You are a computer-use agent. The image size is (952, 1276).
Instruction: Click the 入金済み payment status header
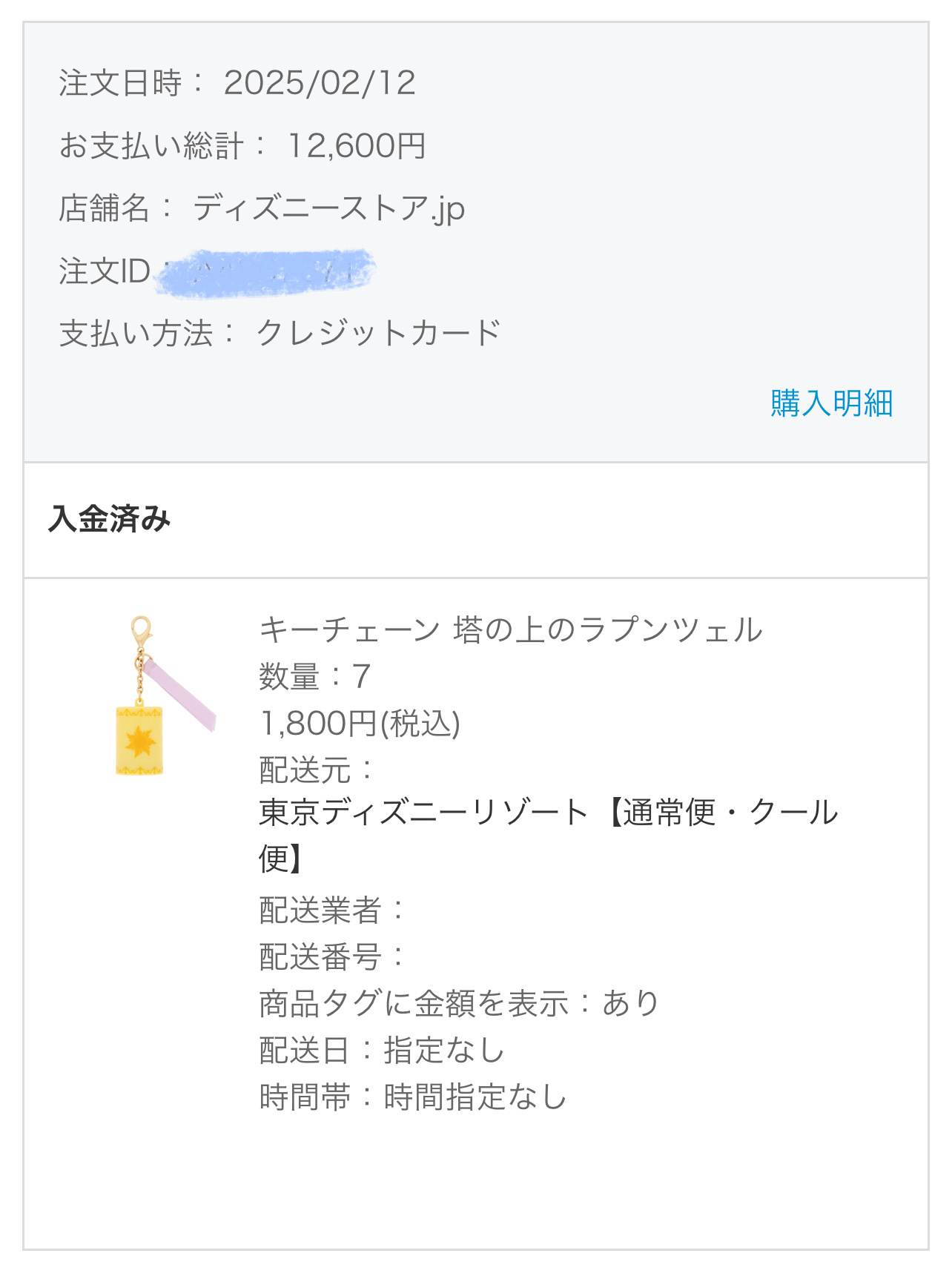pyautogui.click(x=110, y=519)
